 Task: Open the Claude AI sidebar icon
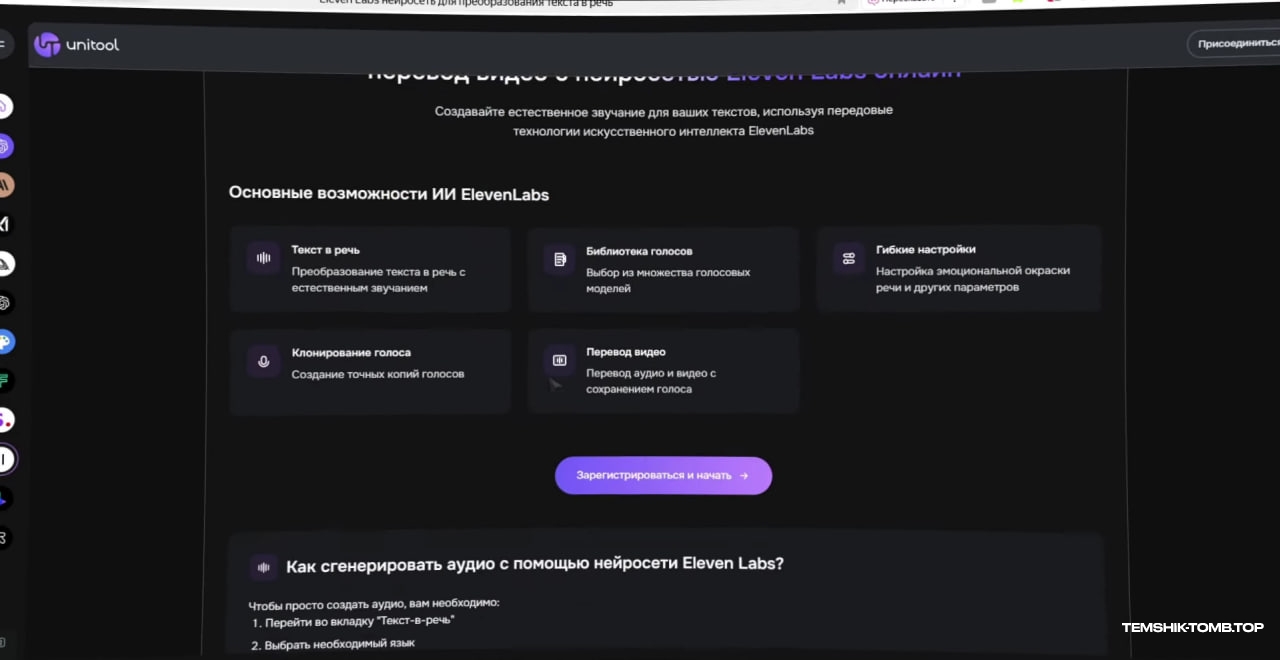(x=5, y=185)
